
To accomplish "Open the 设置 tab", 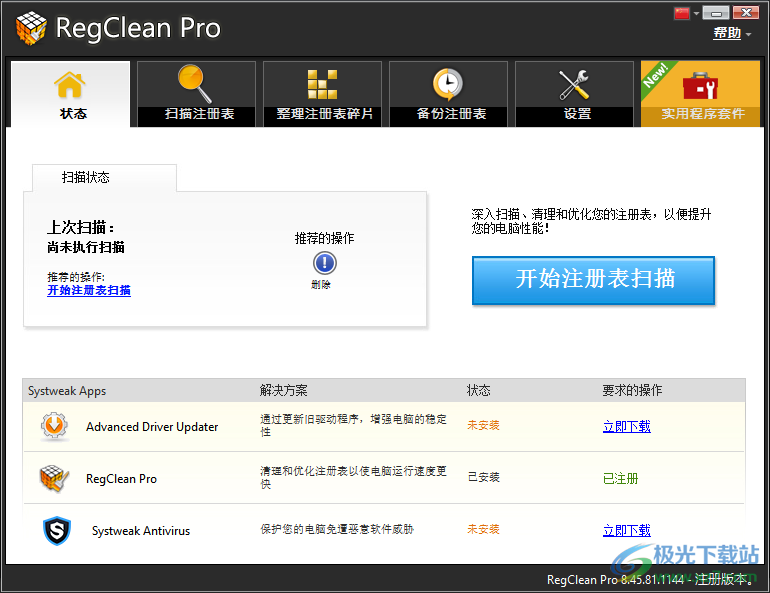I will [x=575, y=94].
